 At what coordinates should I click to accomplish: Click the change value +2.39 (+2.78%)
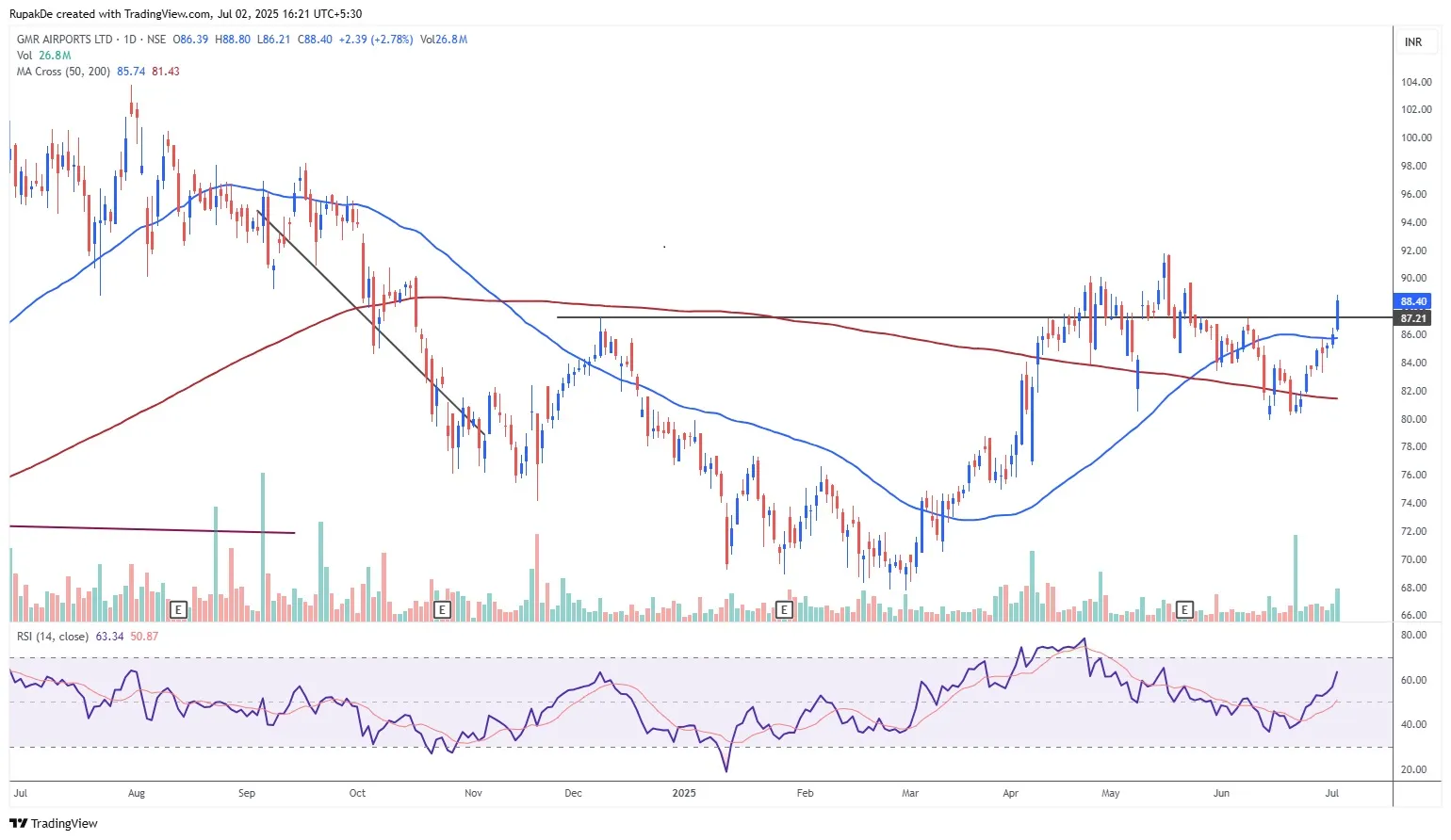tap(377, 40)
